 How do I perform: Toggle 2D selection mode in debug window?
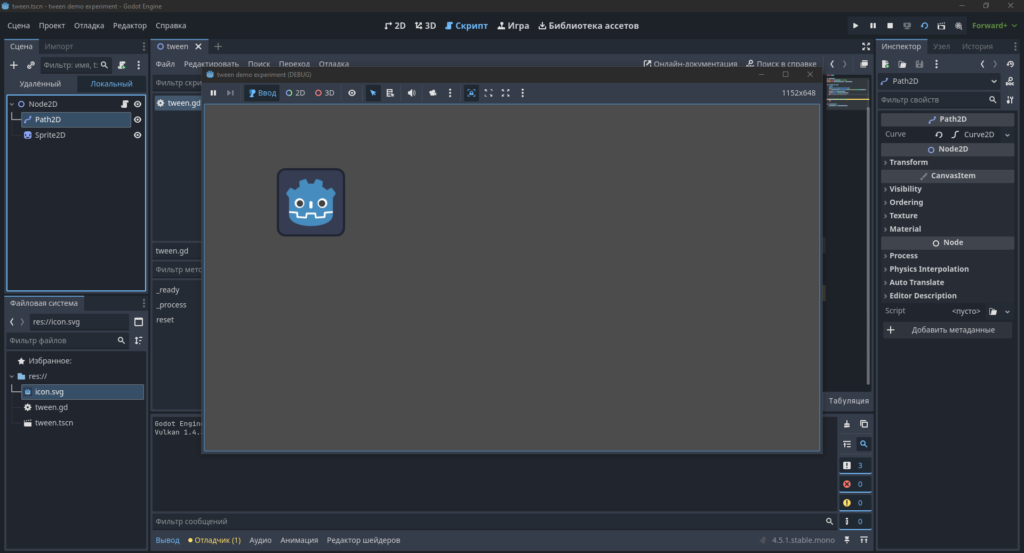pyautogui.click(x=295, y=93)
